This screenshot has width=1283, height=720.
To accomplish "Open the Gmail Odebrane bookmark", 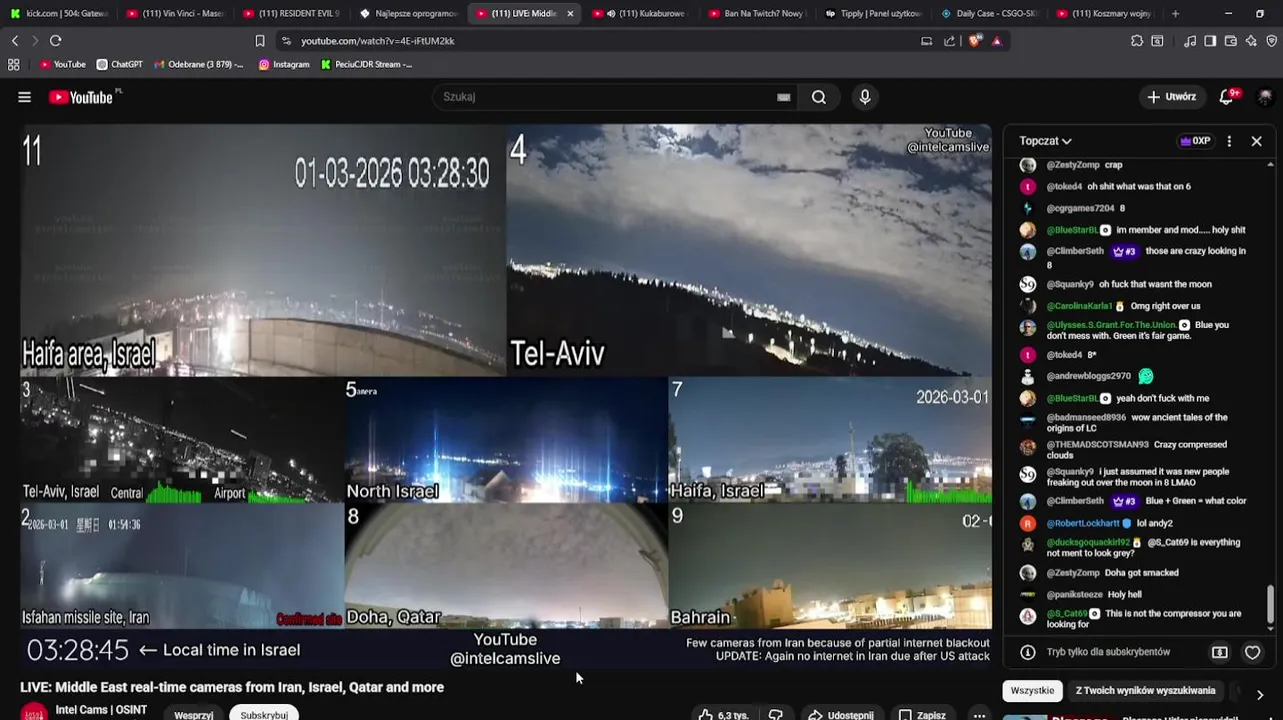I will click(x=198, y=64).
